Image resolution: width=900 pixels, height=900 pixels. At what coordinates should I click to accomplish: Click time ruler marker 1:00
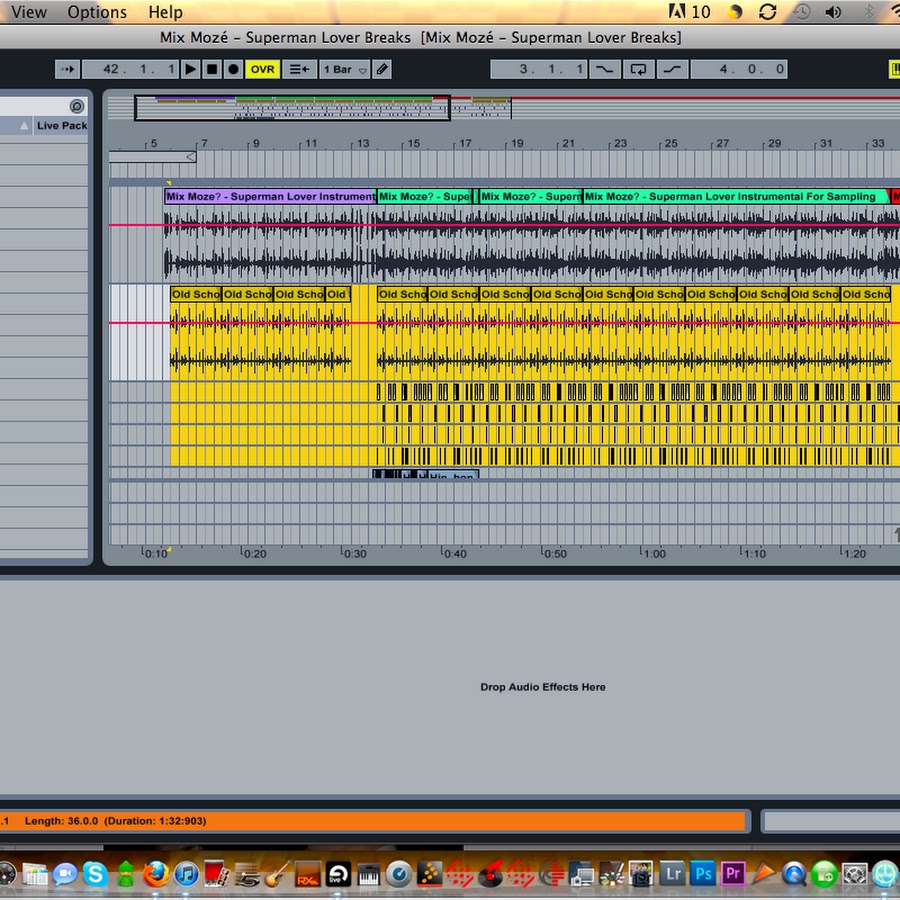click(654, 554)
